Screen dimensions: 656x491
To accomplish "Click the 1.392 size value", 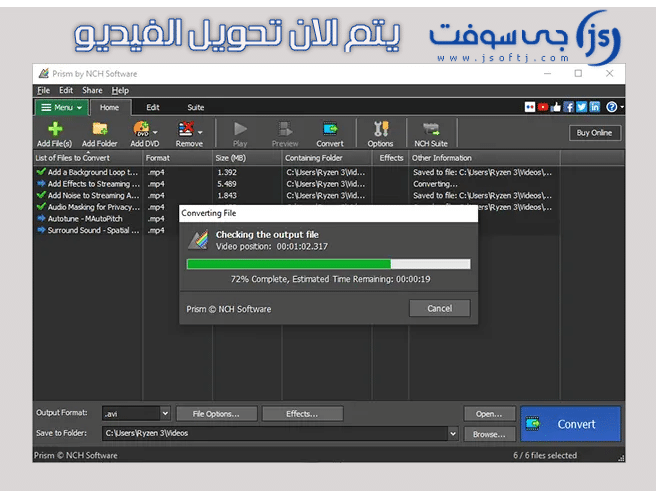I will [227, 172].
